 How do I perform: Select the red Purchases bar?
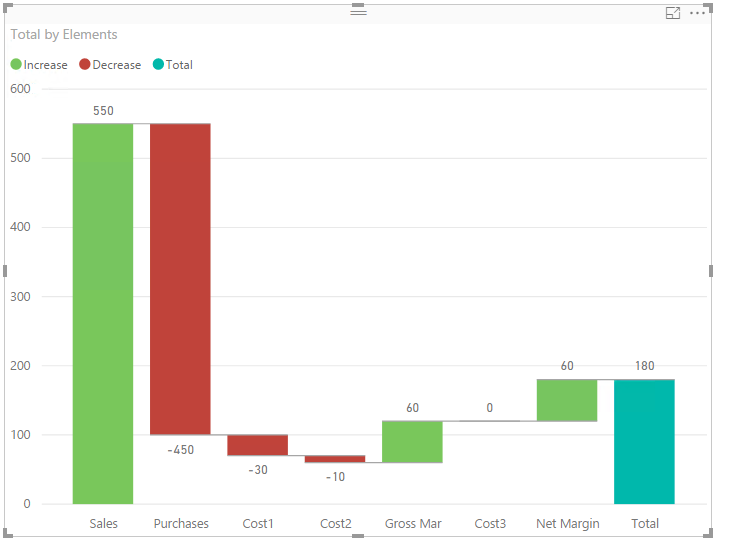pyautogui.click(x=180, y=279)
